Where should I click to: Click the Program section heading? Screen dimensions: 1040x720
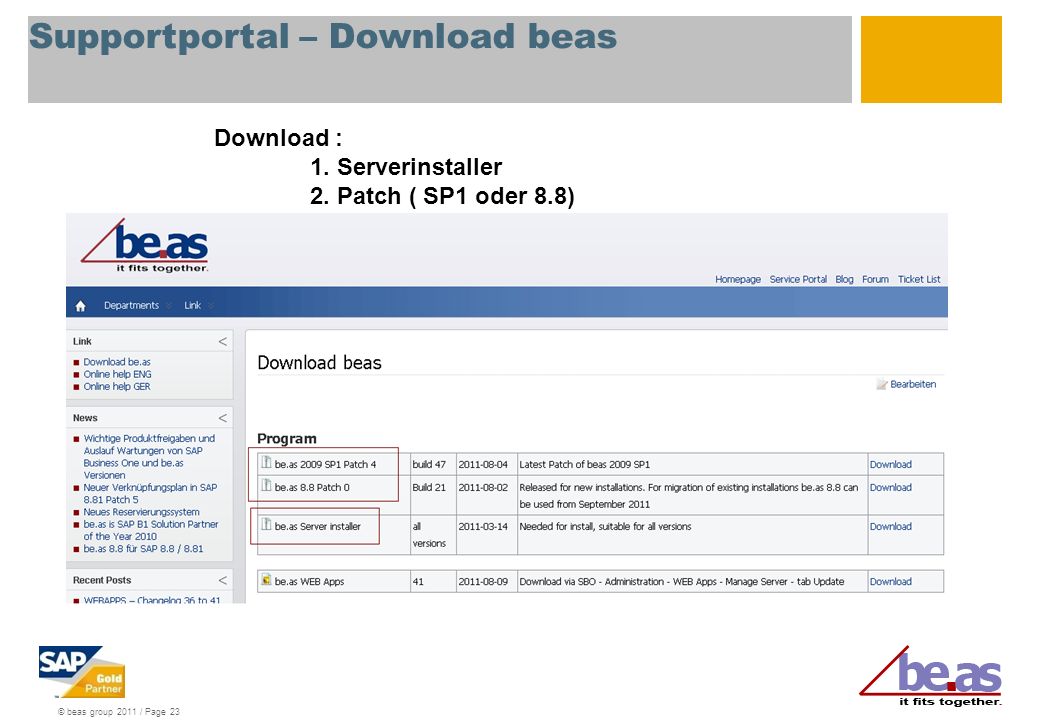[x=287, y=439]
